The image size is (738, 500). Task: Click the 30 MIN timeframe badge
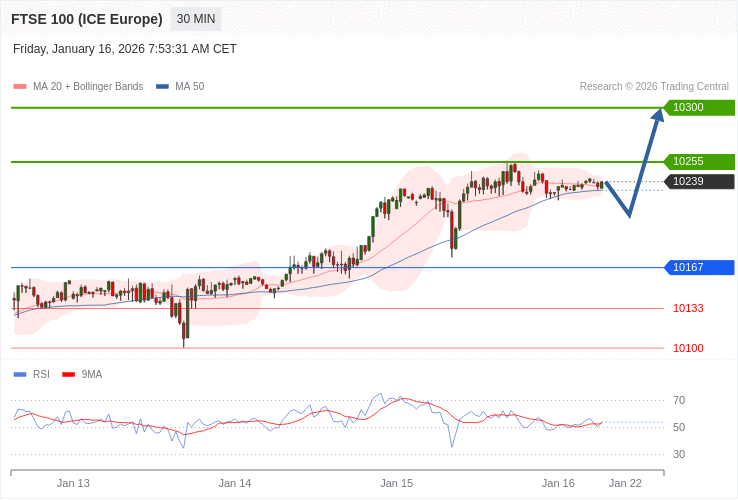(196, 19)
